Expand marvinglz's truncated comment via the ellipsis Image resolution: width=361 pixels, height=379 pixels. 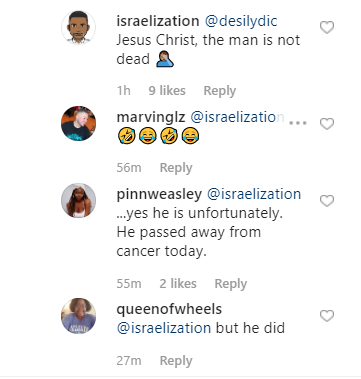coord(298,123)
